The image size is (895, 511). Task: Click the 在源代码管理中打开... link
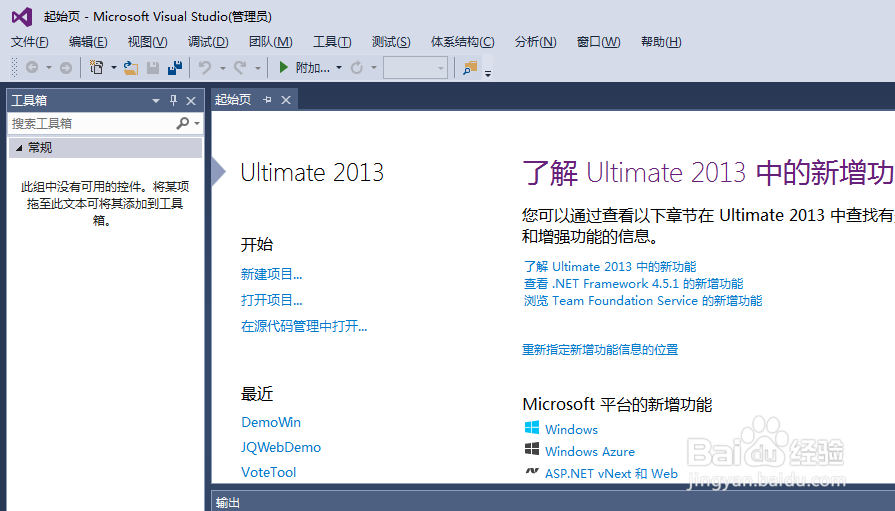click(x=304, y=326)
